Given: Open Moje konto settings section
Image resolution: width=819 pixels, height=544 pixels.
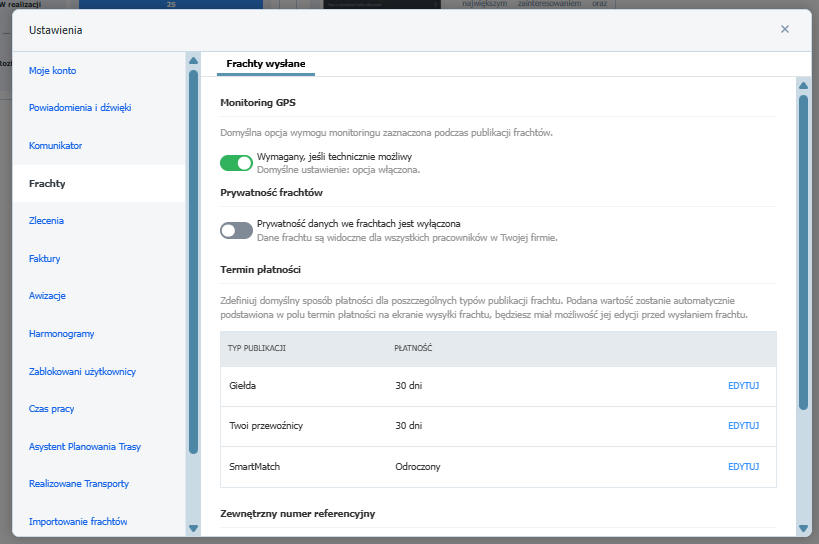Looking at the screenshot, I should tap(53, 71).
